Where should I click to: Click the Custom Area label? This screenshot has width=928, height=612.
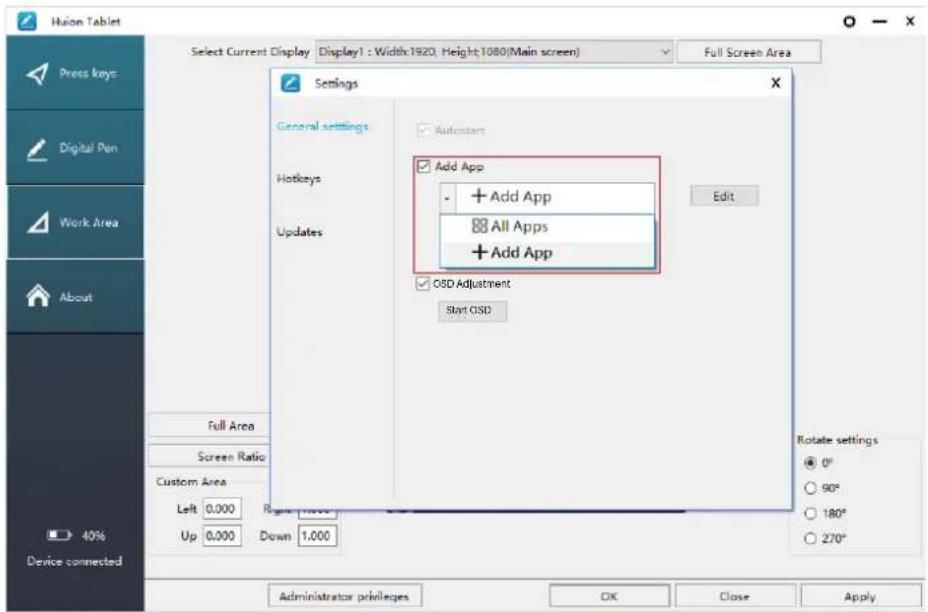[x=191, y=482]
